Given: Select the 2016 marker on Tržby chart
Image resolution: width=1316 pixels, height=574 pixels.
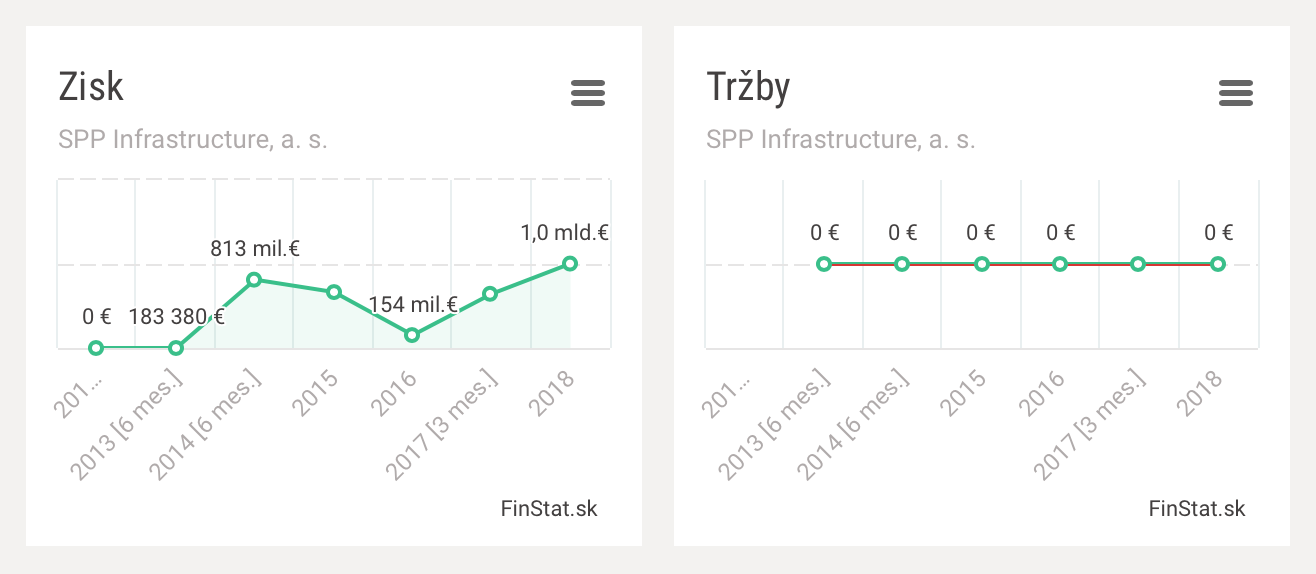Looking at the screenshot, I should pyautogui.click(x=1060, y=264).
